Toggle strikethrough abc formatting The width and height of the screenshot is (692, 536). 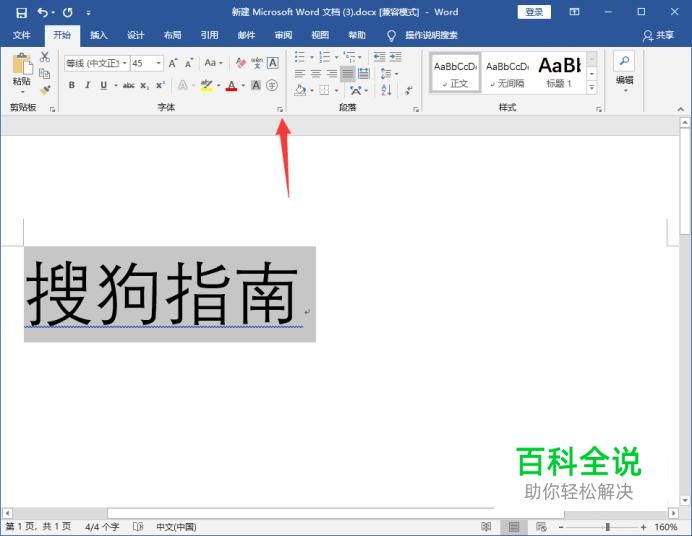(128, 85)
